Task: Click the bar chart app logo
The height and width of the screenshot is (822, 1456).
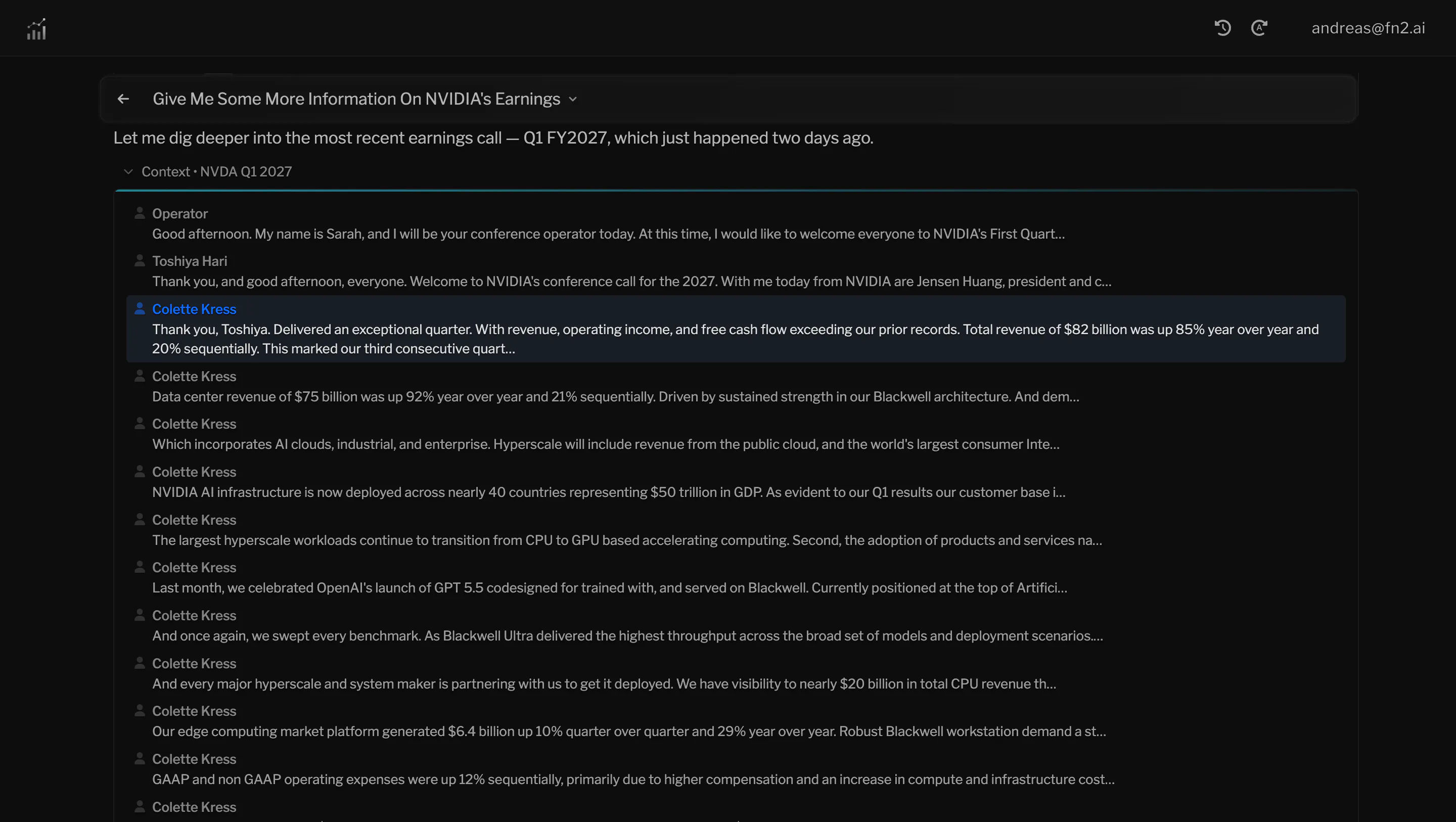Action: pos(37,29)
